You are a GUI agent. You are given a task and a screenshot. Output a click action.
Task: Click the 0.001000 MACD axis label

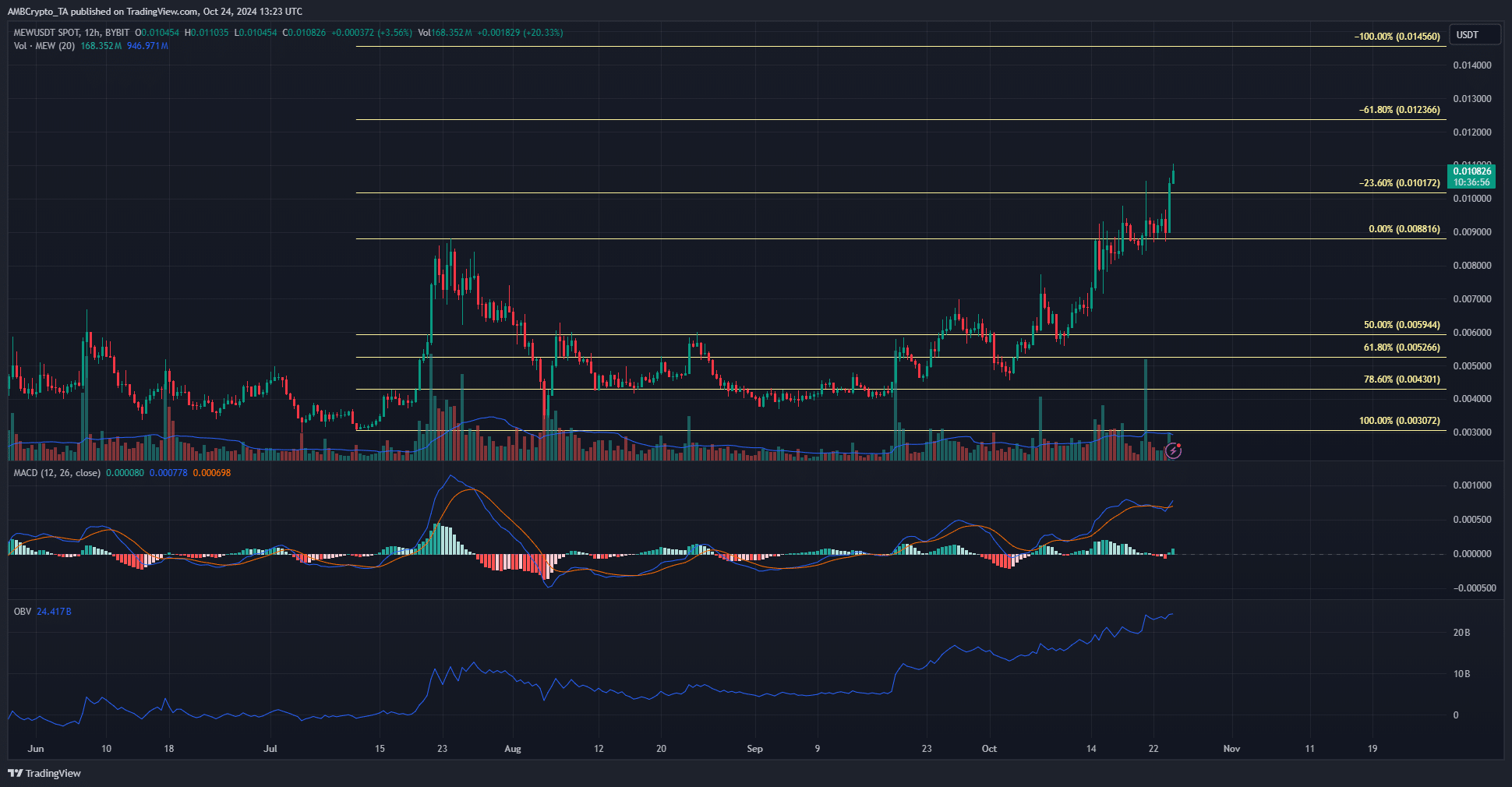1472,485
